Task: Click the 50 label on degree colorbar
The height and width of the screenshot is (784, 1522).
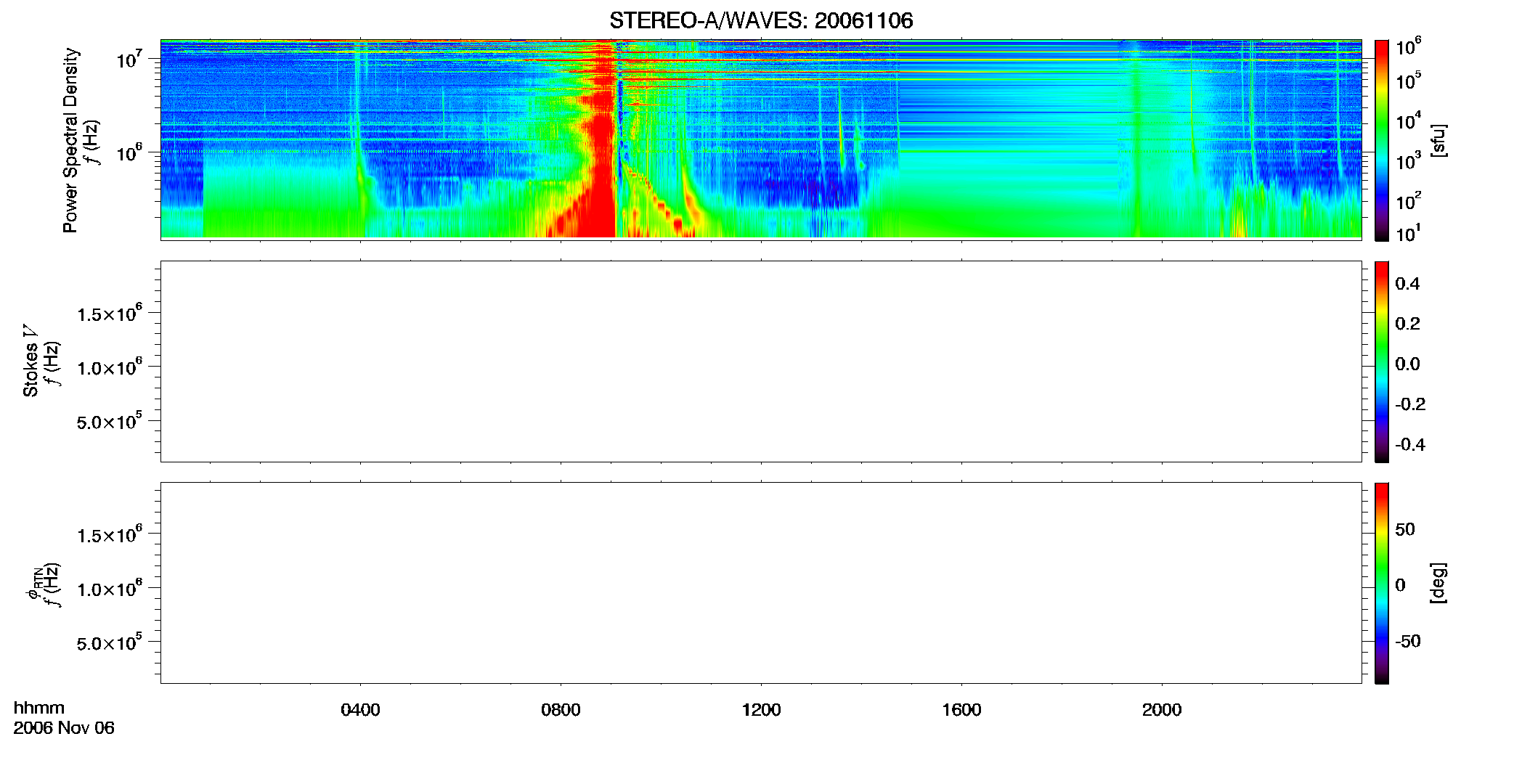Action: pyautogui.click(x=1405, y=529)
